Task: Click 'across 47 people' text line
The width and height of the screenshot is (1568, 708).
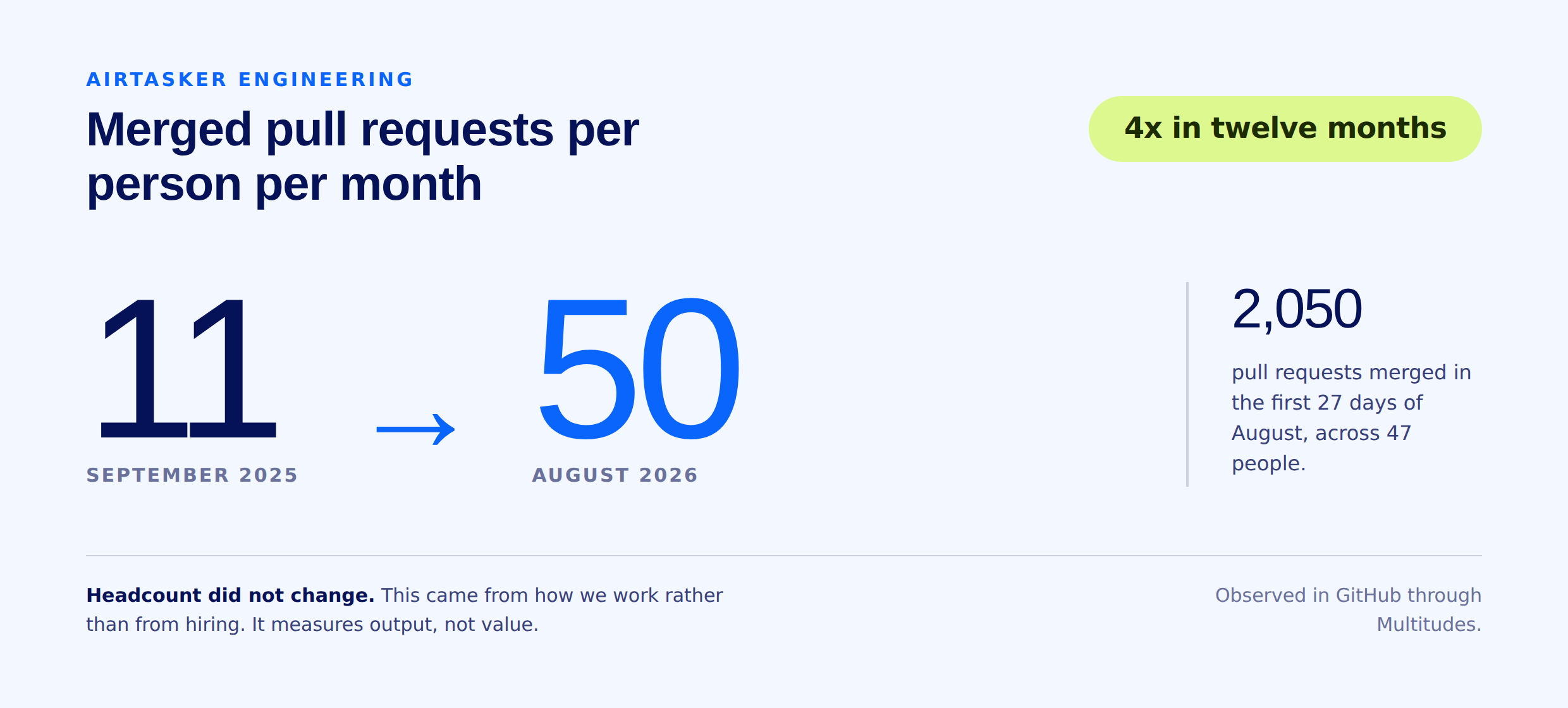Action: click(1321, 448)
